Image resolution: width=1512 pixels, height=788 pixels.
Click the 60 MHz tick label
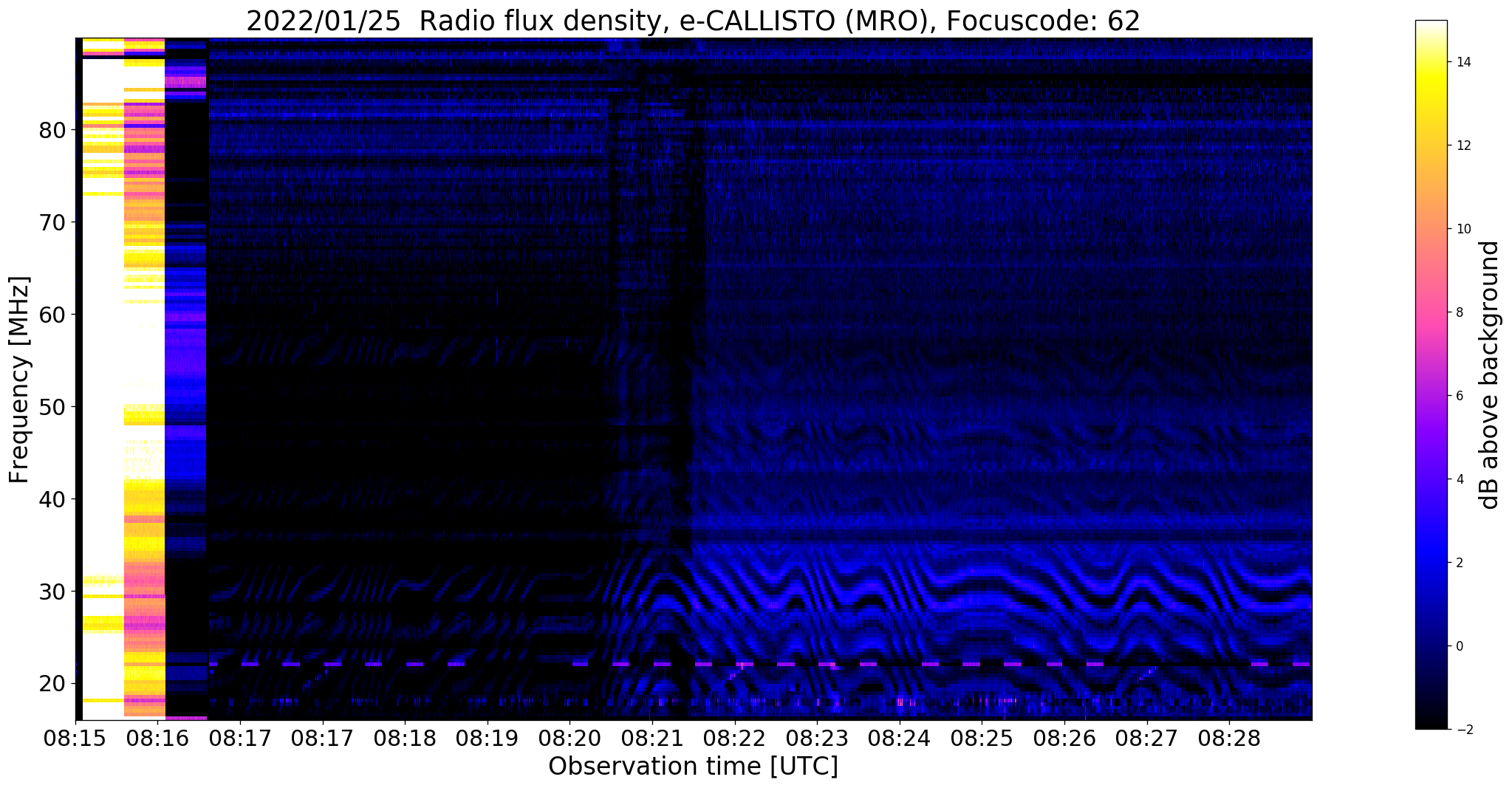52,315
